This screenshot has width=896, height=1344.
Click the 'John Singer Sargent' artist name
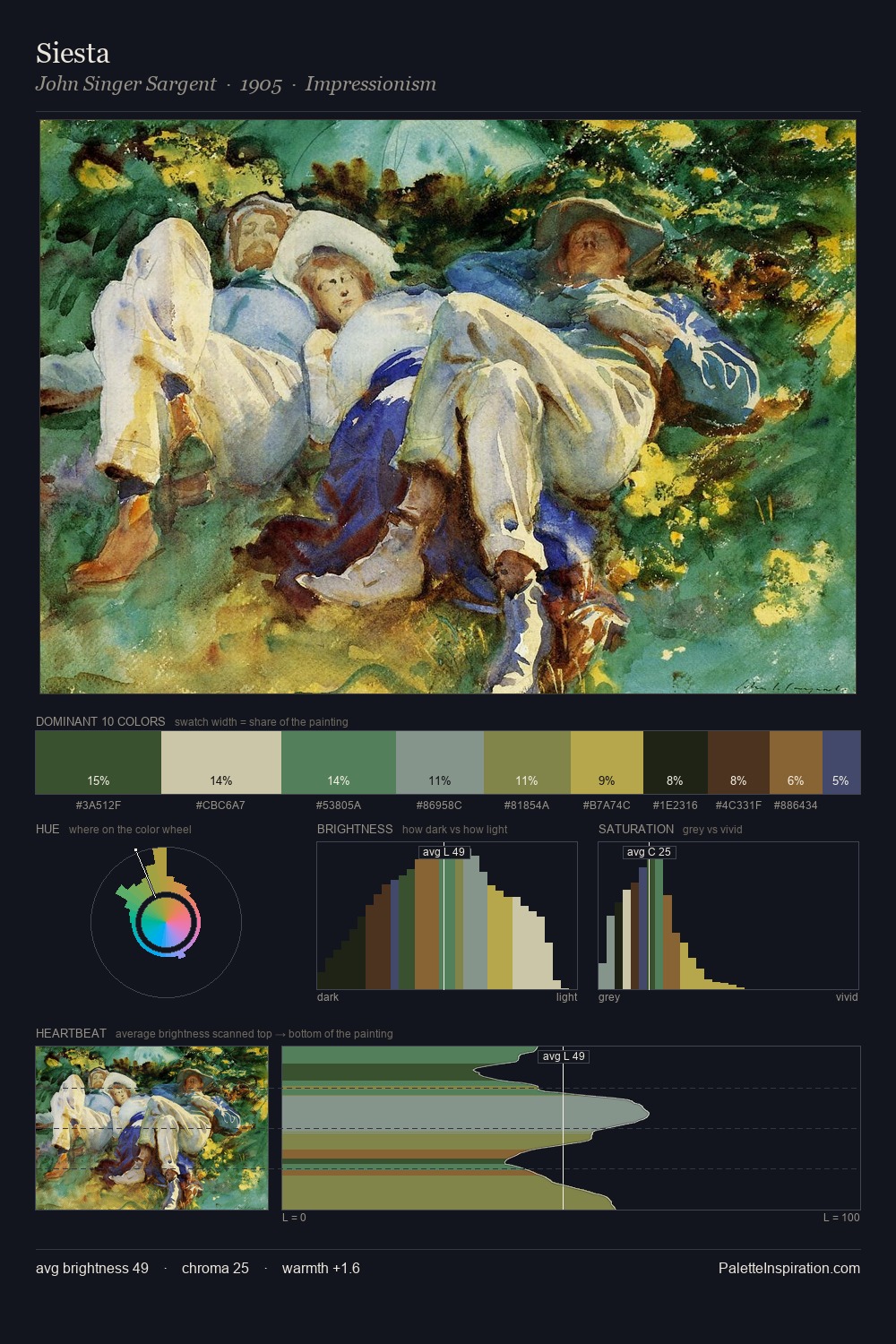click(125, 84)
